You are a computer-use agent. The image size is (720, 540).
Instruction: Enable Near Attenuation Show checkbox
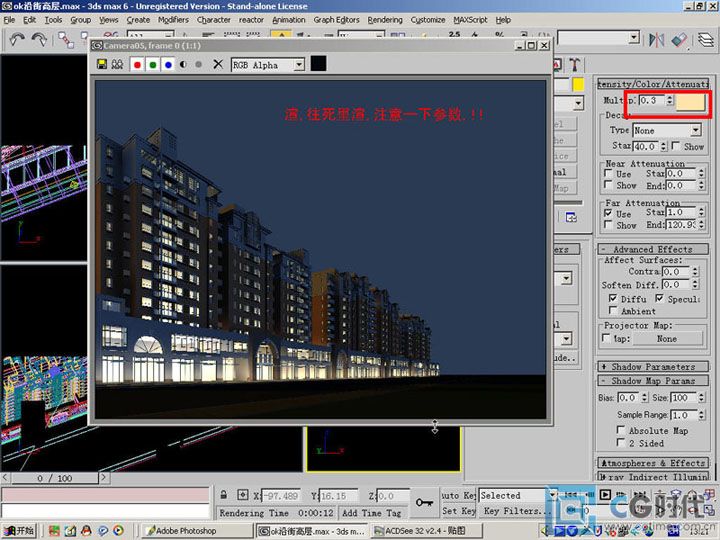click(x=608, y=185)
